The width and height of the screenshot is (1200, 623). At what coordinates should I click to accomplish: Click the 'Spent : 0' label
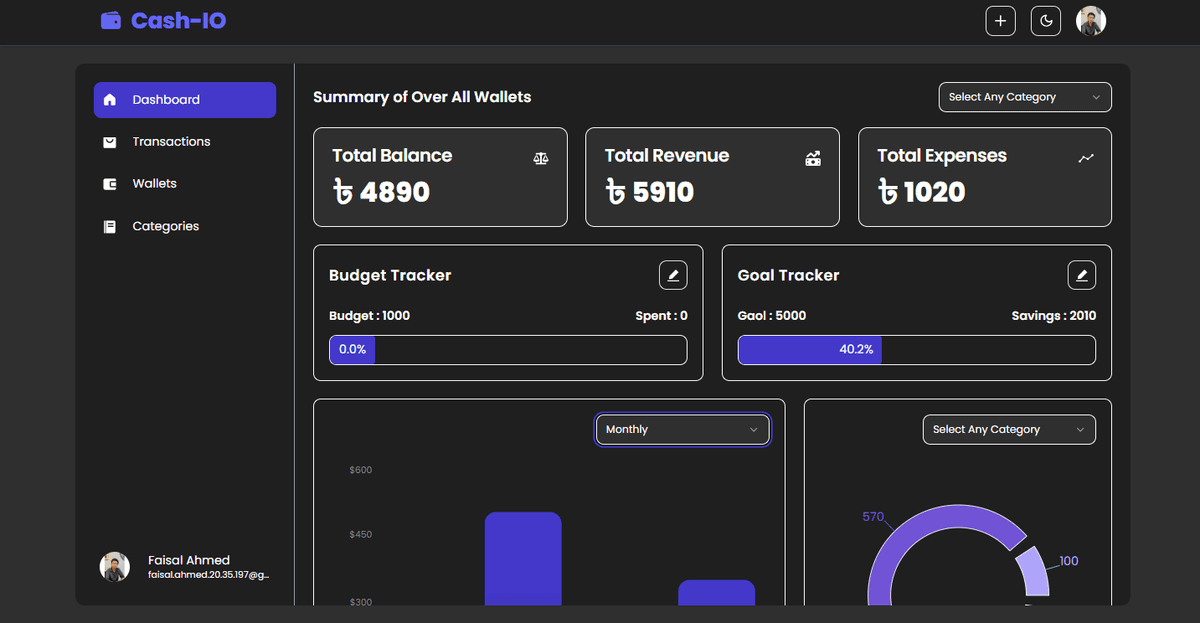click(661, 316)
